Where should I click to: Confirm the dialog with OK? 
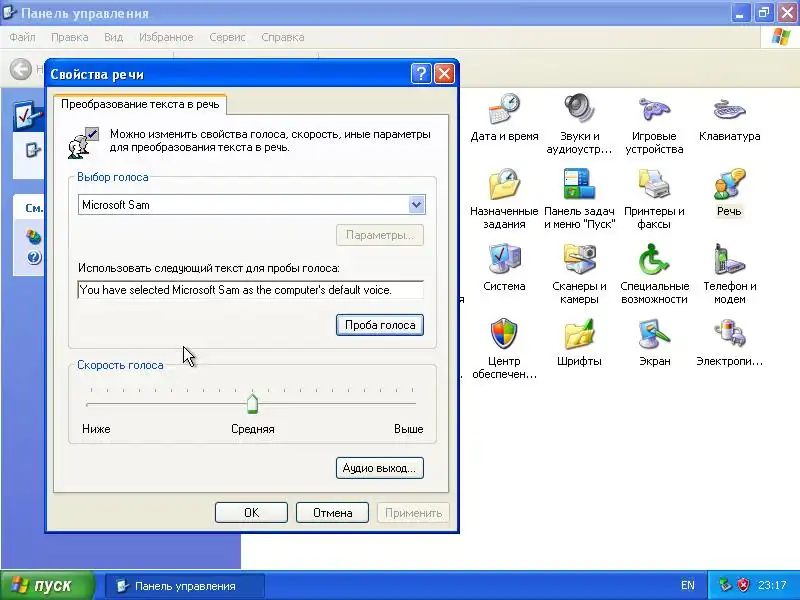pos(251,513)
